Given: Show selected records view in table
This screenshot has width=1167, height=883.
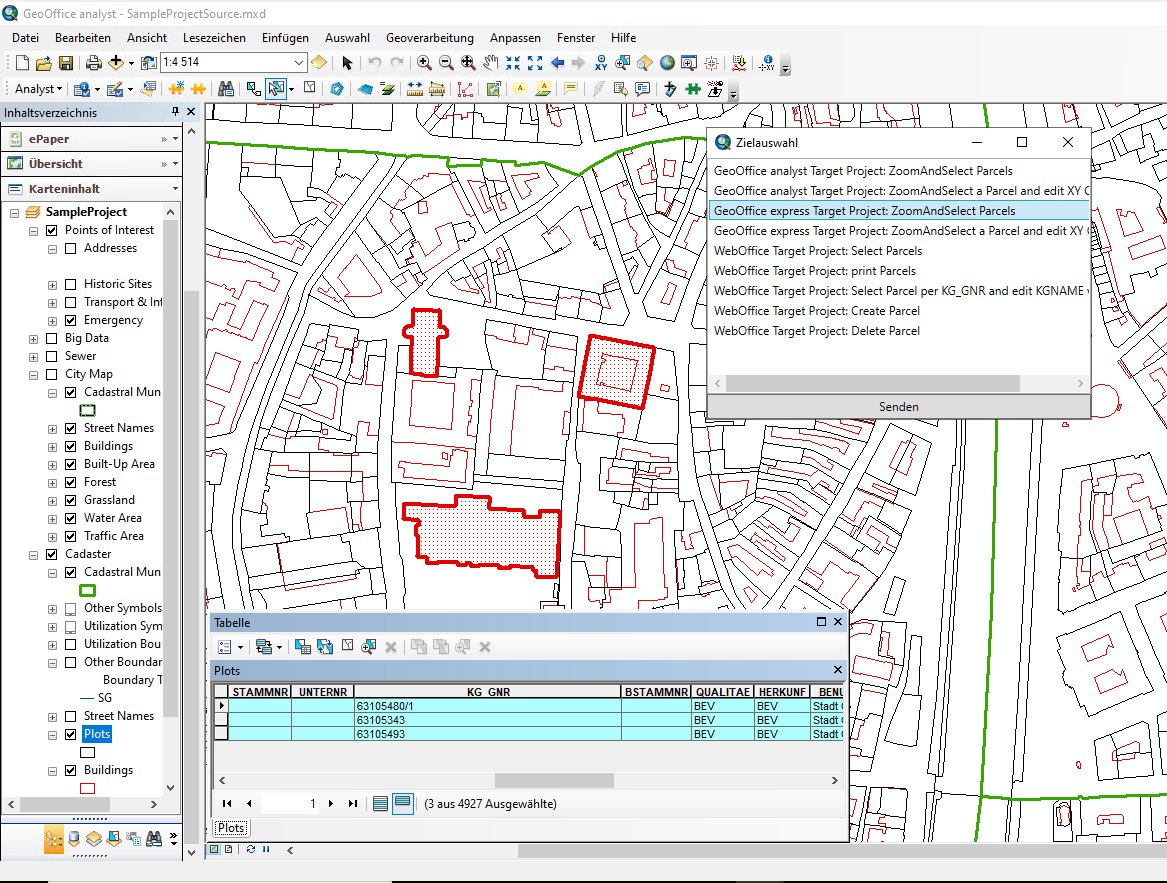Looking at the screenshot, I should [x=403, y=803].
